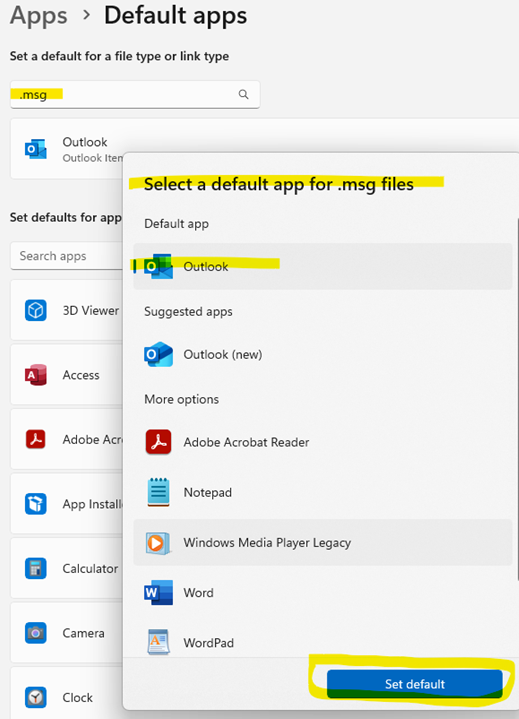Open the Outlook Item result card icon

tap(35, 149)
